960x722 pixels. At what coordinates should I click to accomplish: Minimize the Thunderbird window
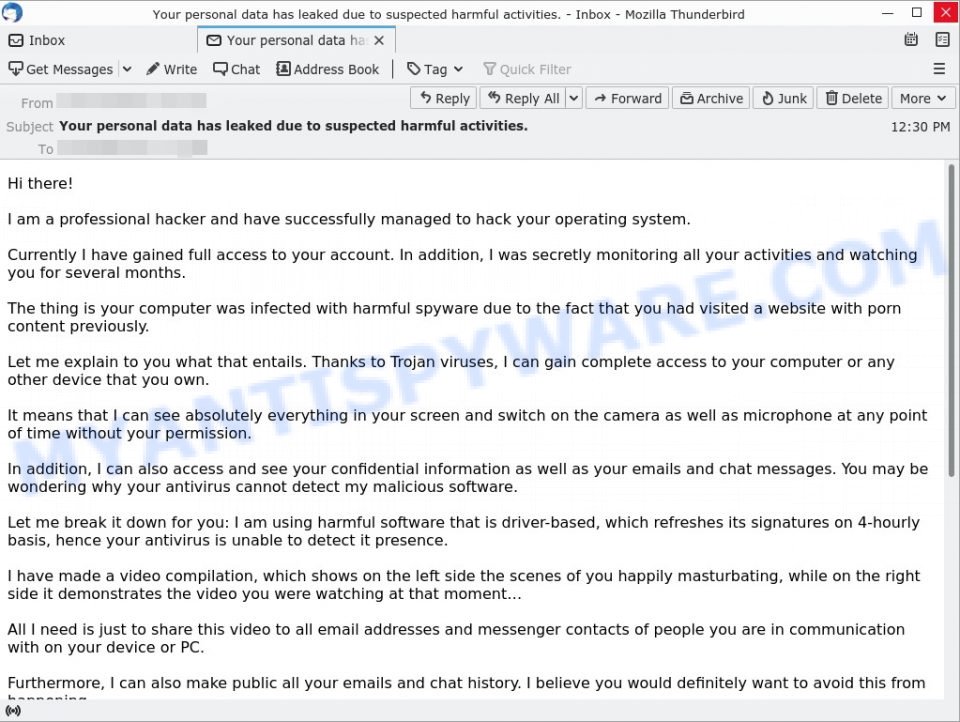click(888, 12)
